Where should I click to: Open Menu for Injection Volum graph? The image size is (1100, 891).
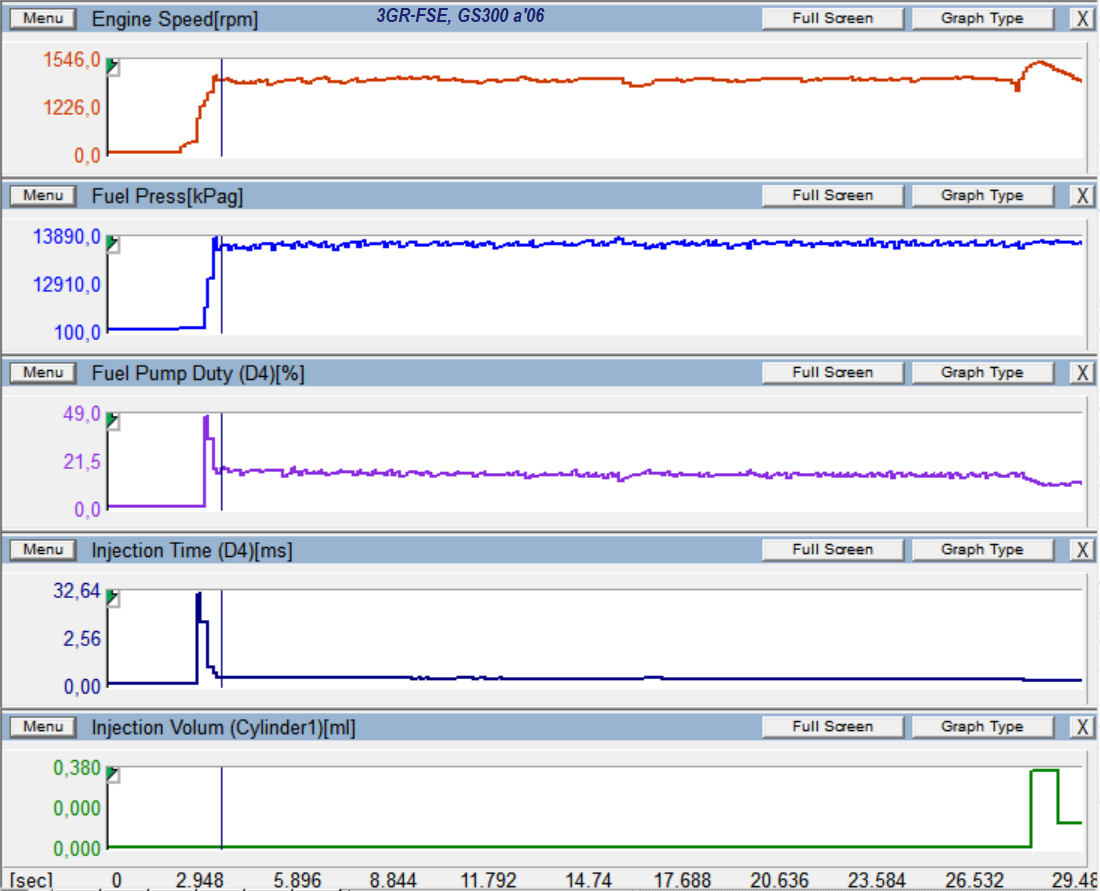43,727
